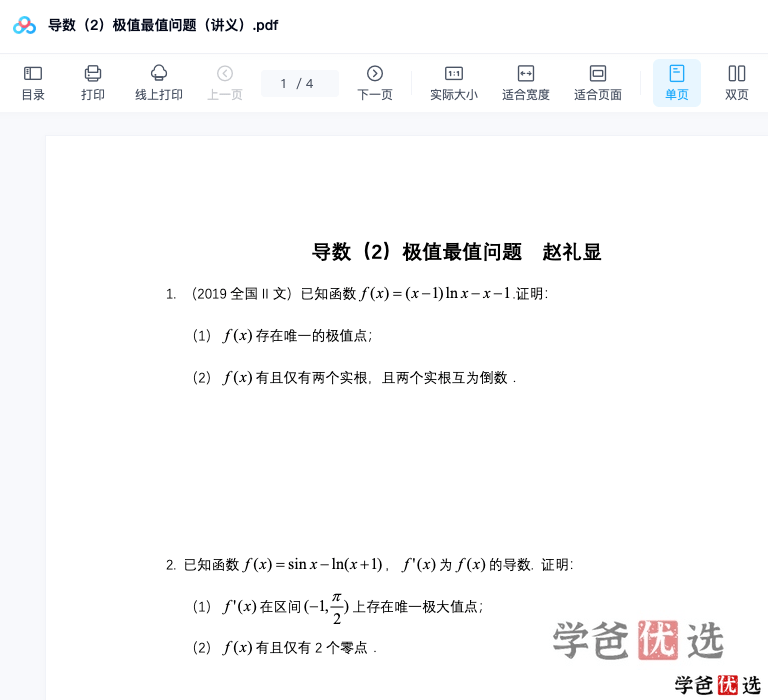Click the line 上存在唯一极大值点
The height and width of the screenshot is (700, 768).
coord(337,607)
